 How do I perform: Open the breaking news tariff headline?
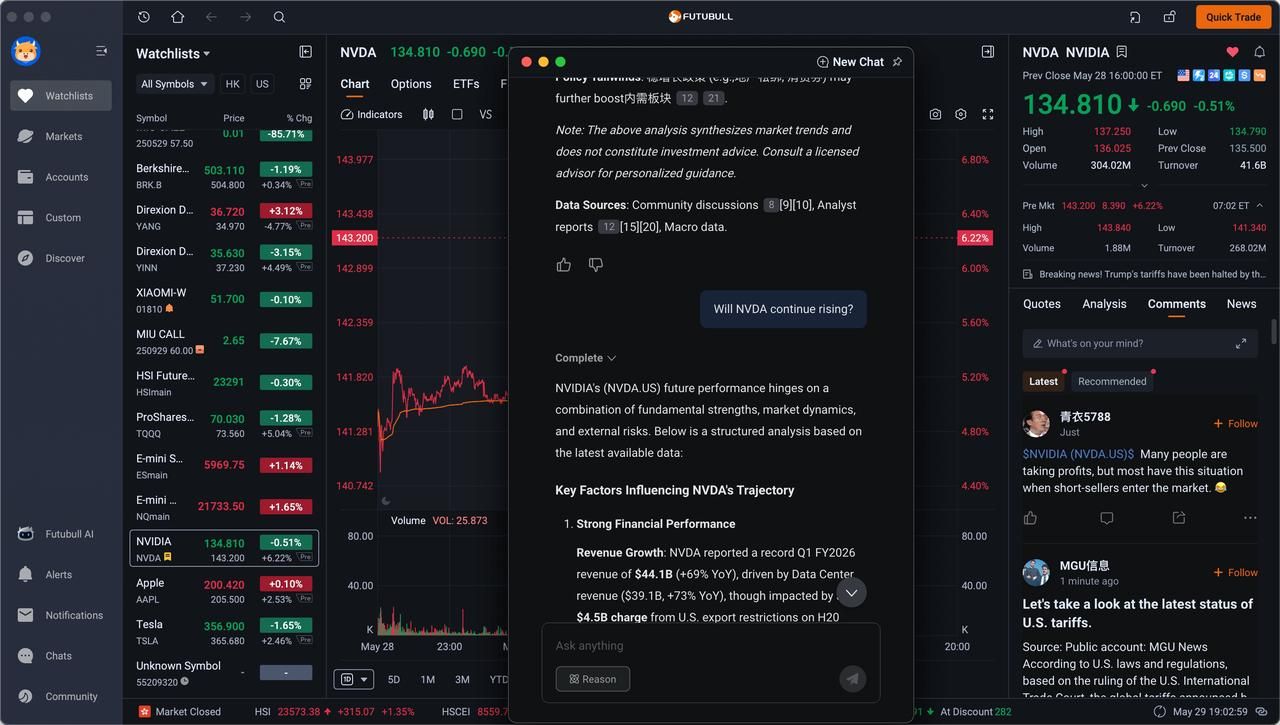click(x=1144, y=274)
